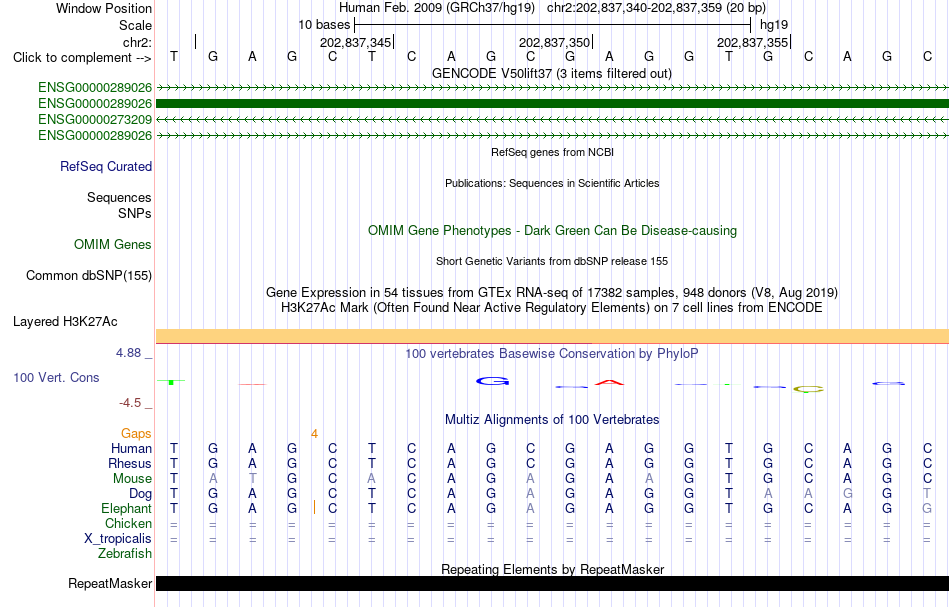Click the Scale track label
950x607 pixels.
[x=135, y=25]
